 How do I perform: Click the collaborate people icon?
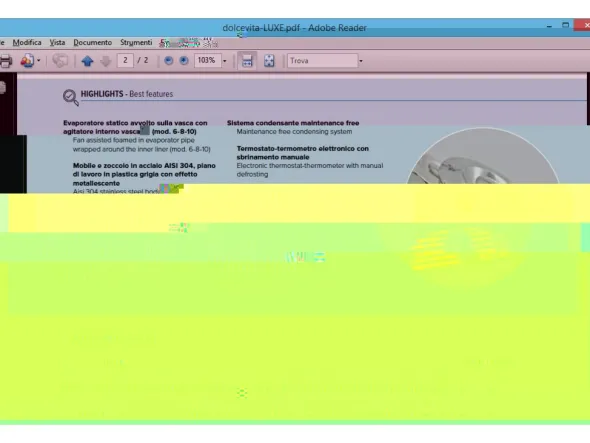(x=27, y=61)
